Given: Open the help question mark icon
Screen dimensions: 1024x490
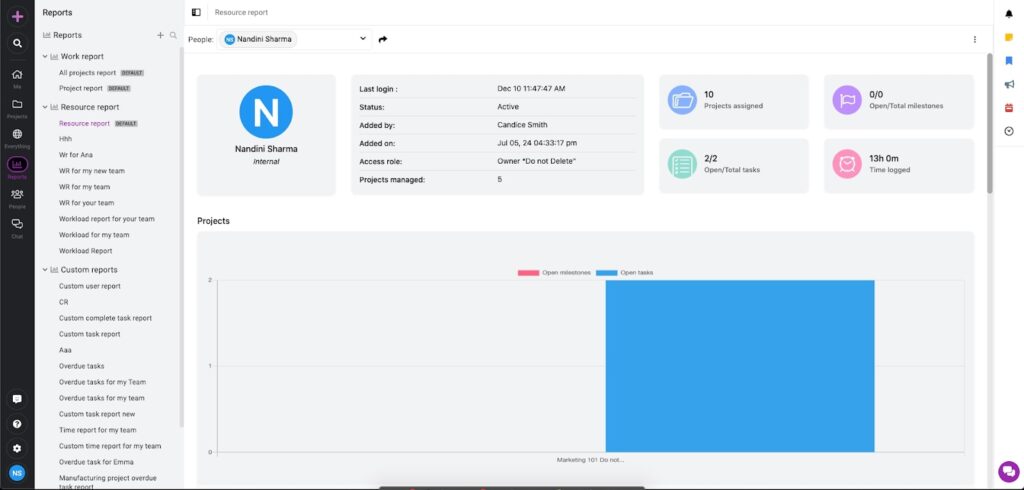Looking at the screenshot, I should (17, 424).
